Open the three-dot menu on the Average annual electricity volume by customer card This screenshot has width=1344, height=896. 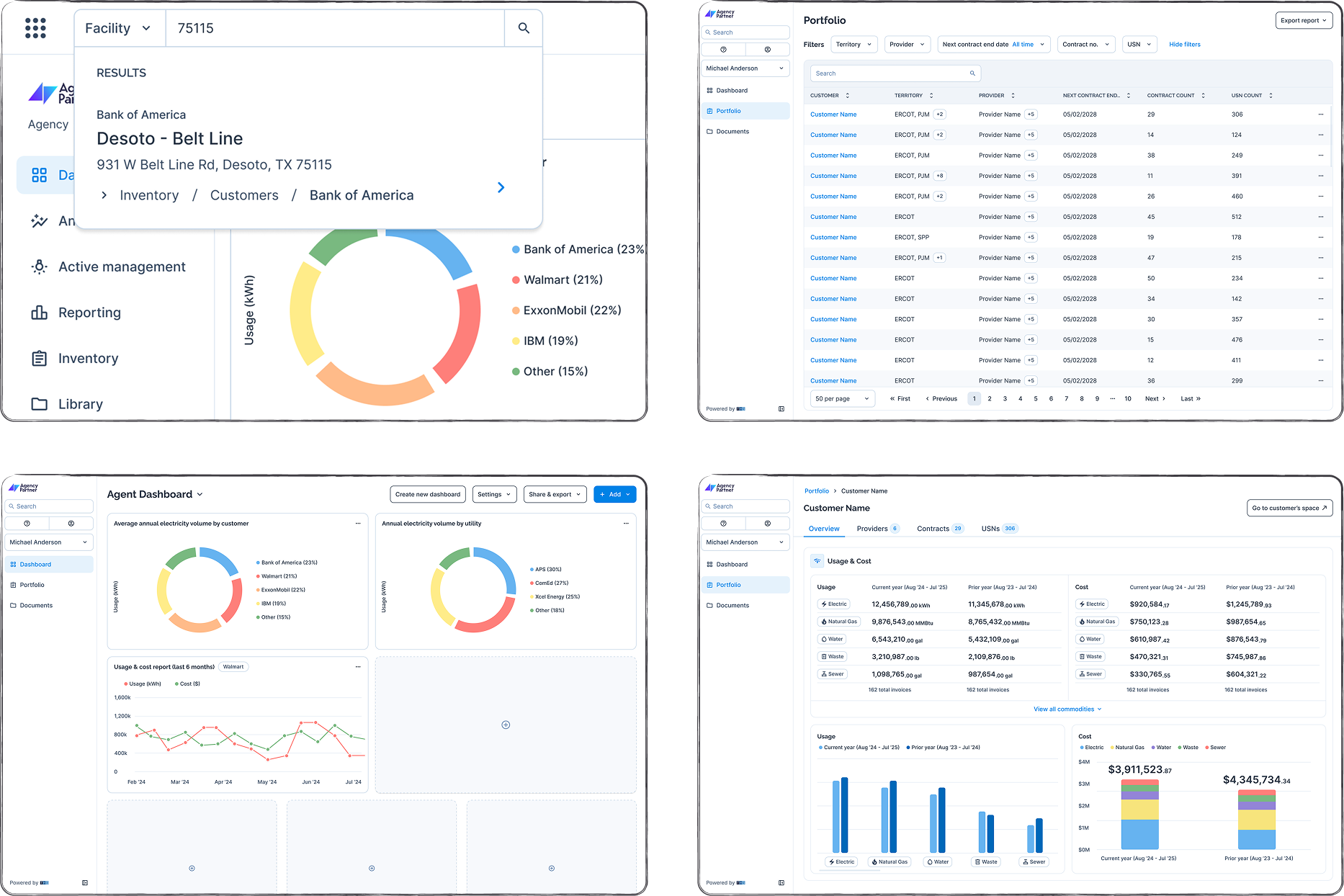click(x=358, y=524)
